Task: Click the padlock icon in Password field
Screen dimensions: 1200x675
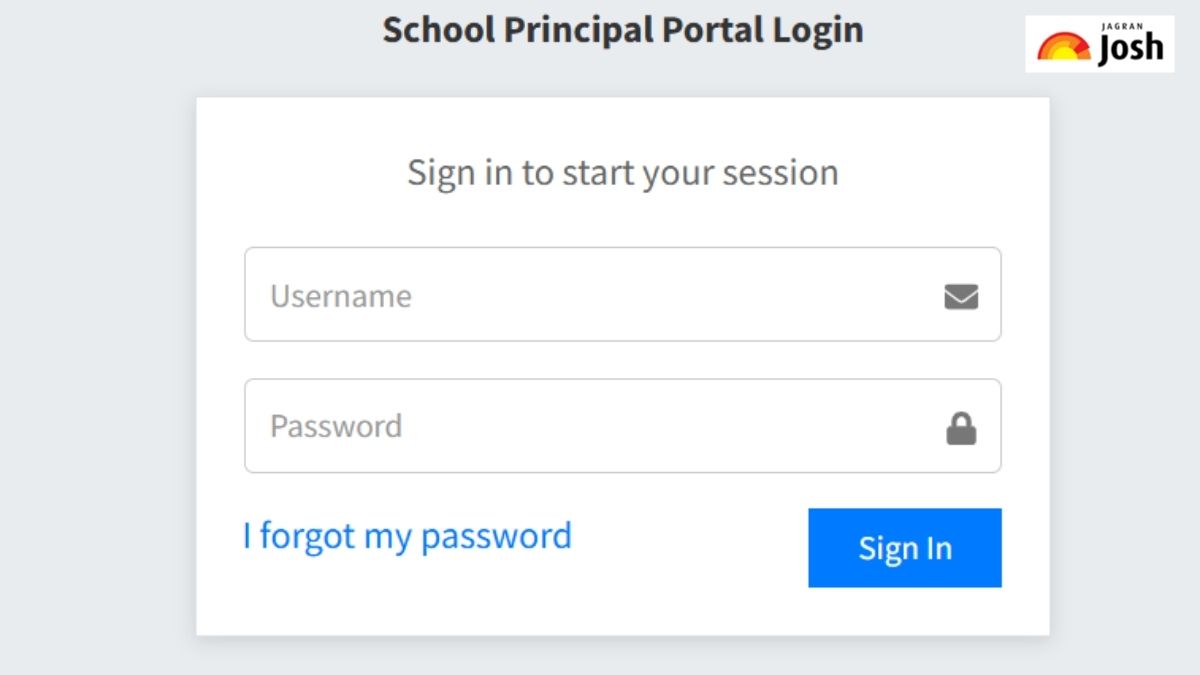Action: (x=961, y=428)
